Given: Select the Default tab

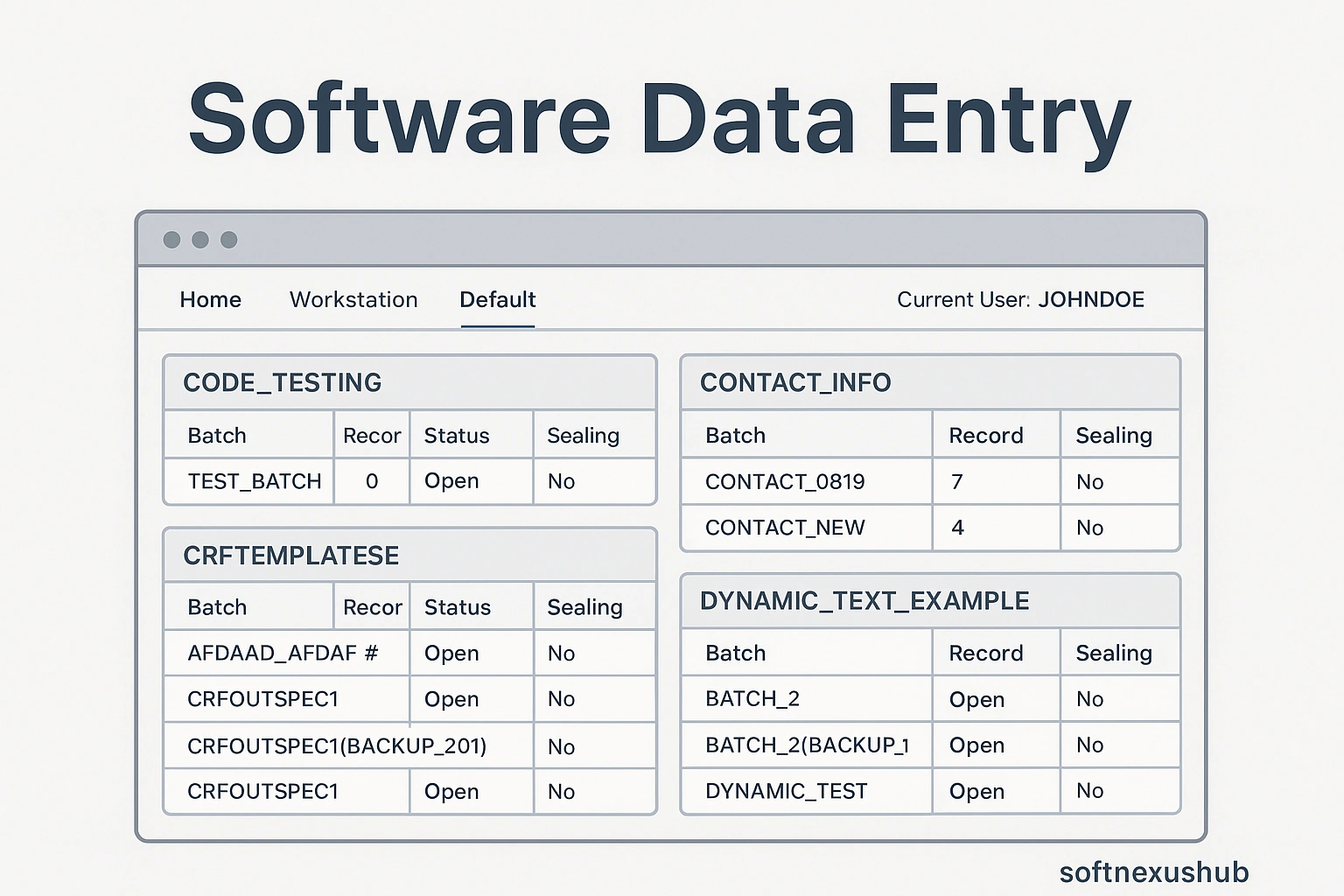Looking at the screenshot, I should coord(497,299).
